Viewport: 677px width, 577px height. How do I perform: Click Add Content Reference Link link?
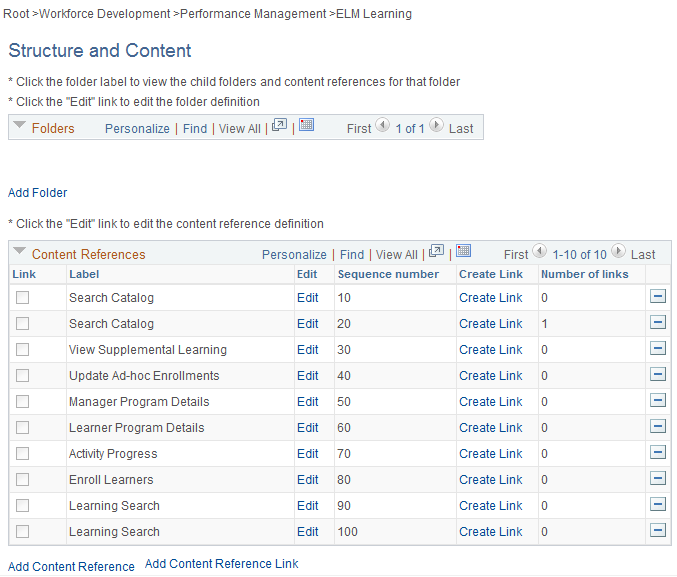pyautogui.click(x=221, y=564)
